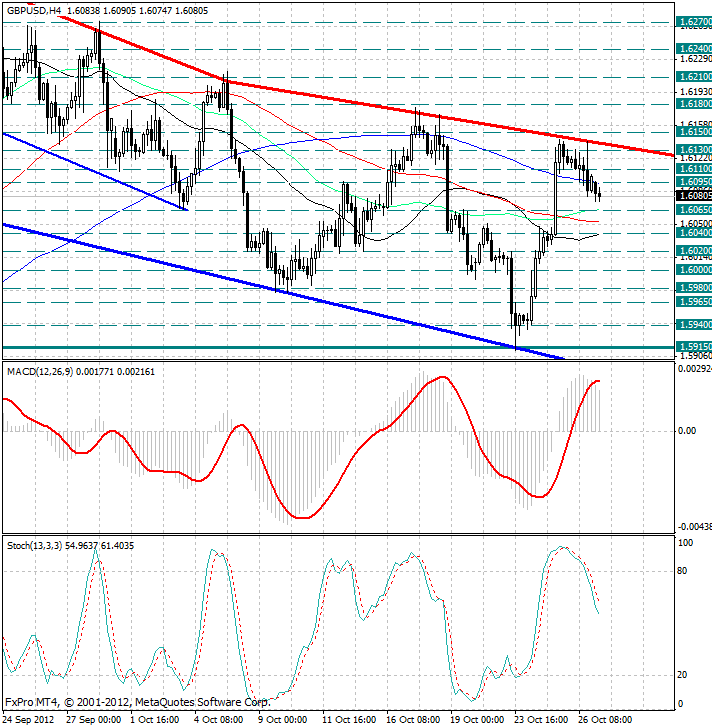Select the 1.6020 price level label

pyautogui.click(x=694, y=251)
